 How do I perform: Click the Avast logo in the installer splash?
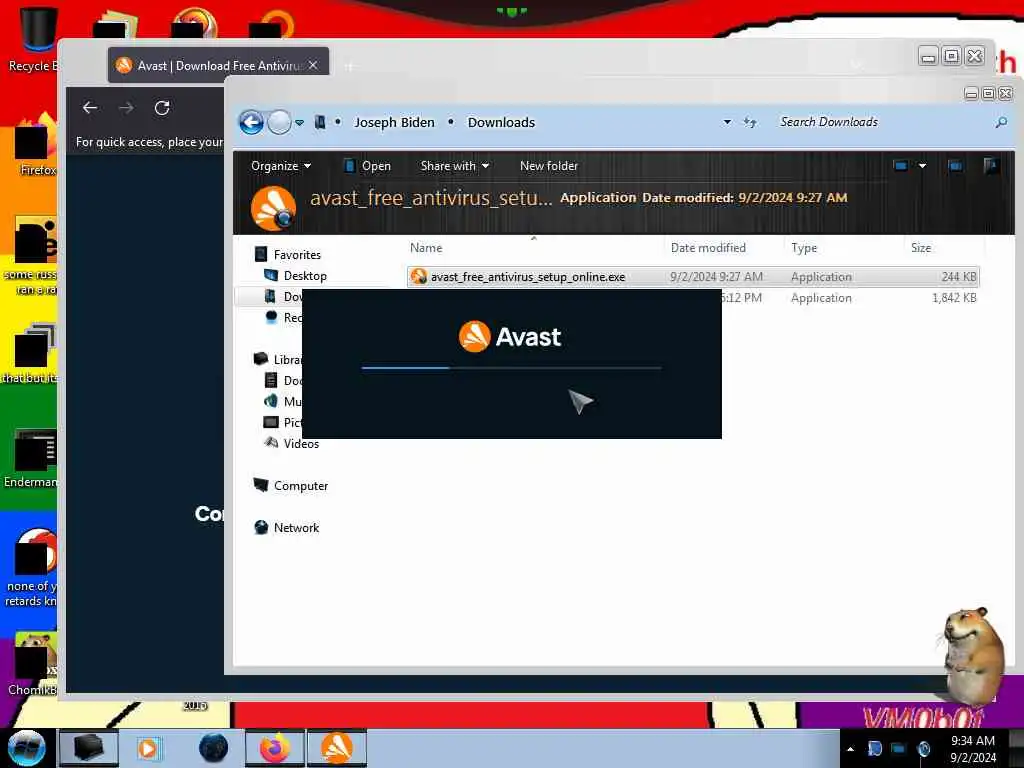(x=510, y=337)
